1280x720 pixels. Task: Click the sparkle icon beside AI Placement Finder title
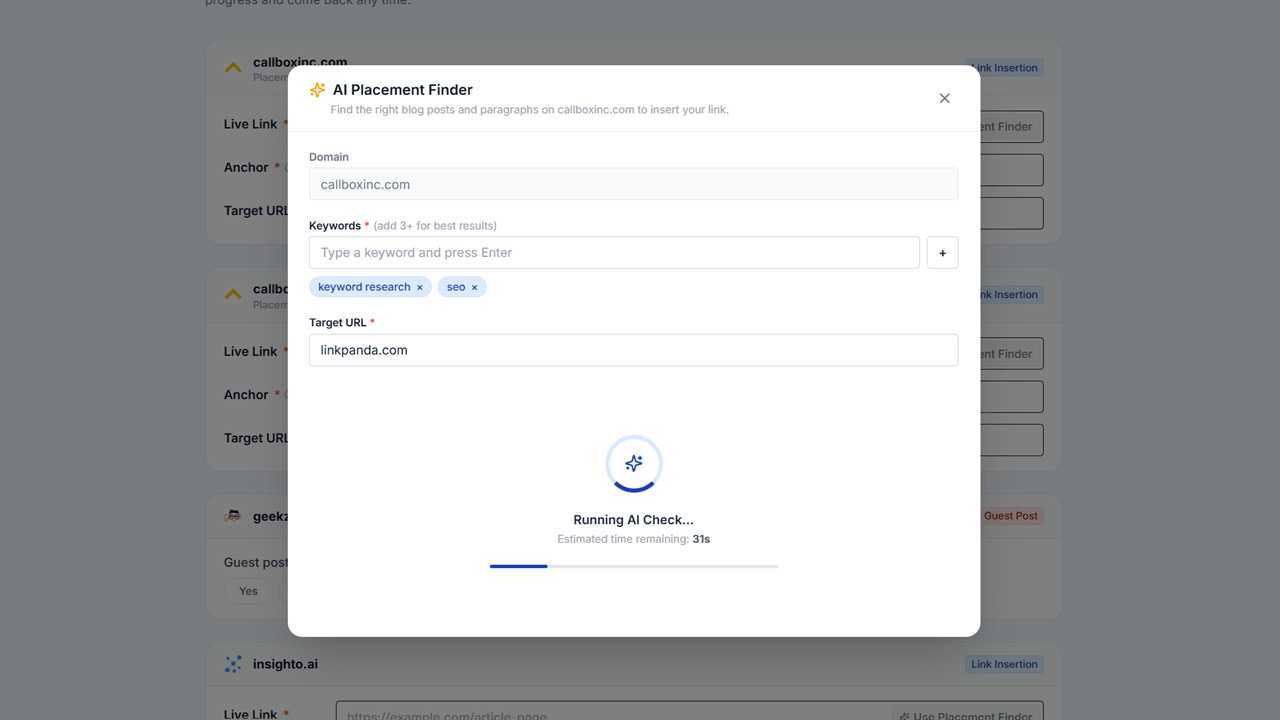[x=317, y=90]
